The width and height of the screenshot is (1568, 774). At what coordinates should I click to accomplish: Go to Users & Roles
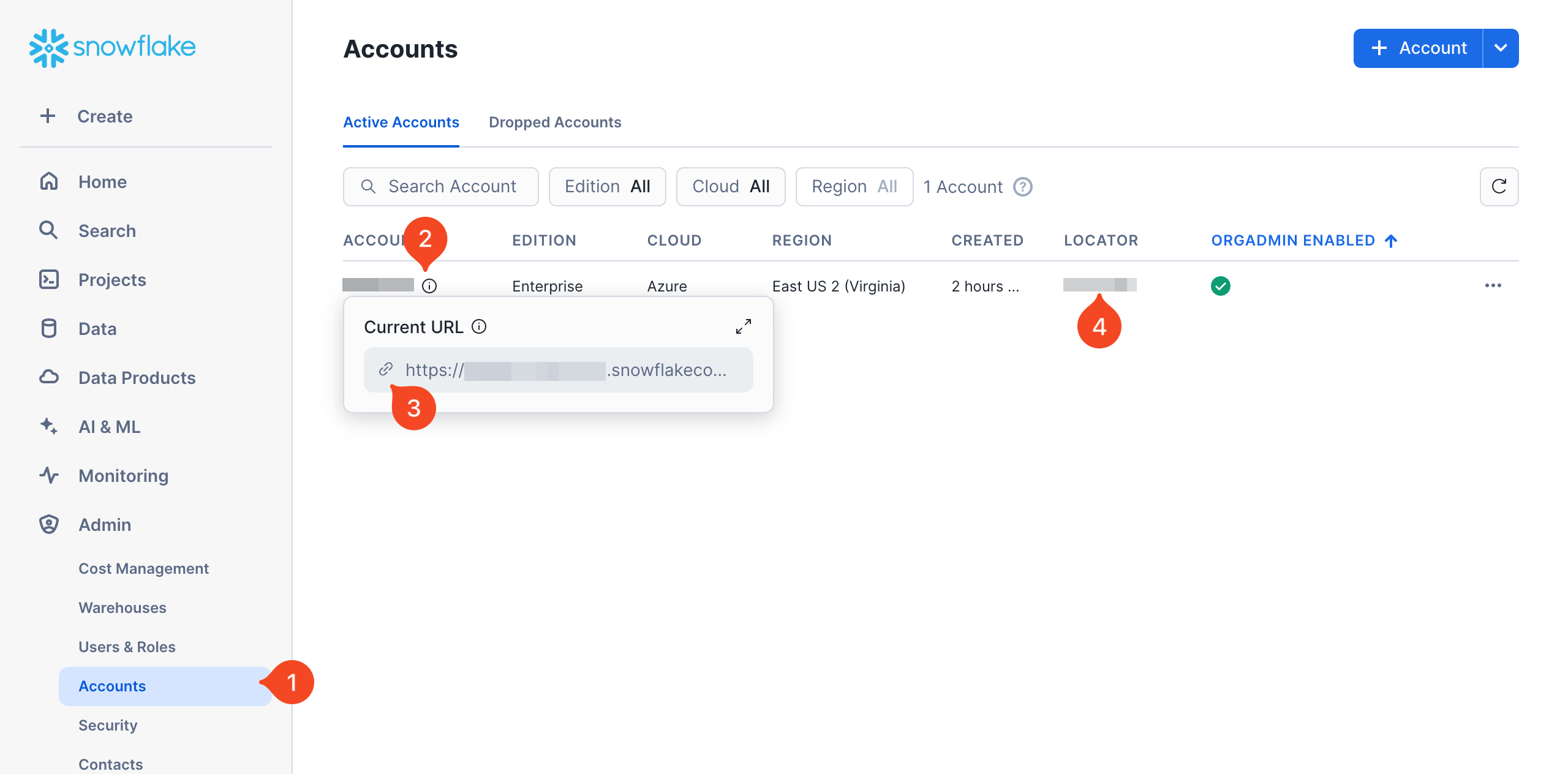(x=127, y=647)
